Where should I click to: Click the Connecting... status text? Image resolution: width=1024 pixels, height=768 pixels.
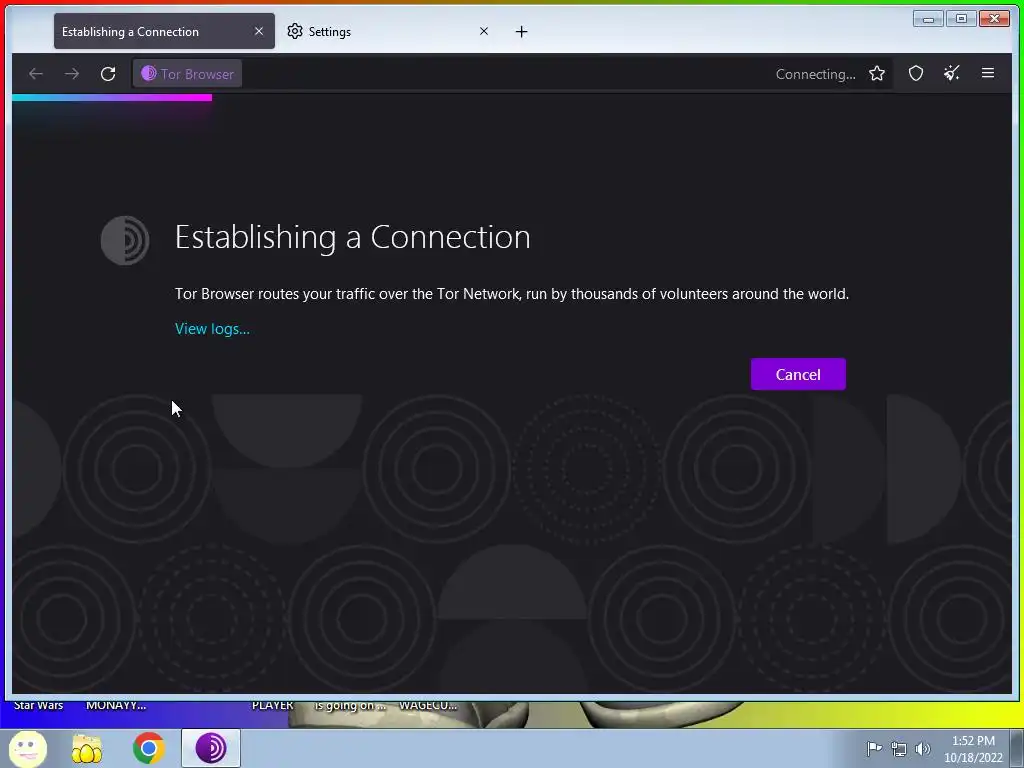click(x=816, y=74)
